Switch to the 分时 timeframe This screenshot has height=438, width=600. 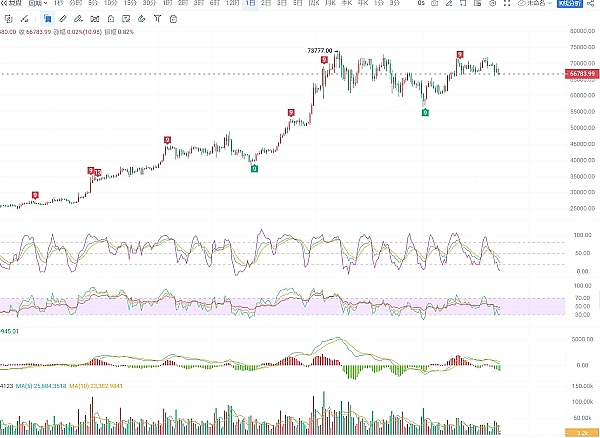pyautogui.click(x=75, y=3)
